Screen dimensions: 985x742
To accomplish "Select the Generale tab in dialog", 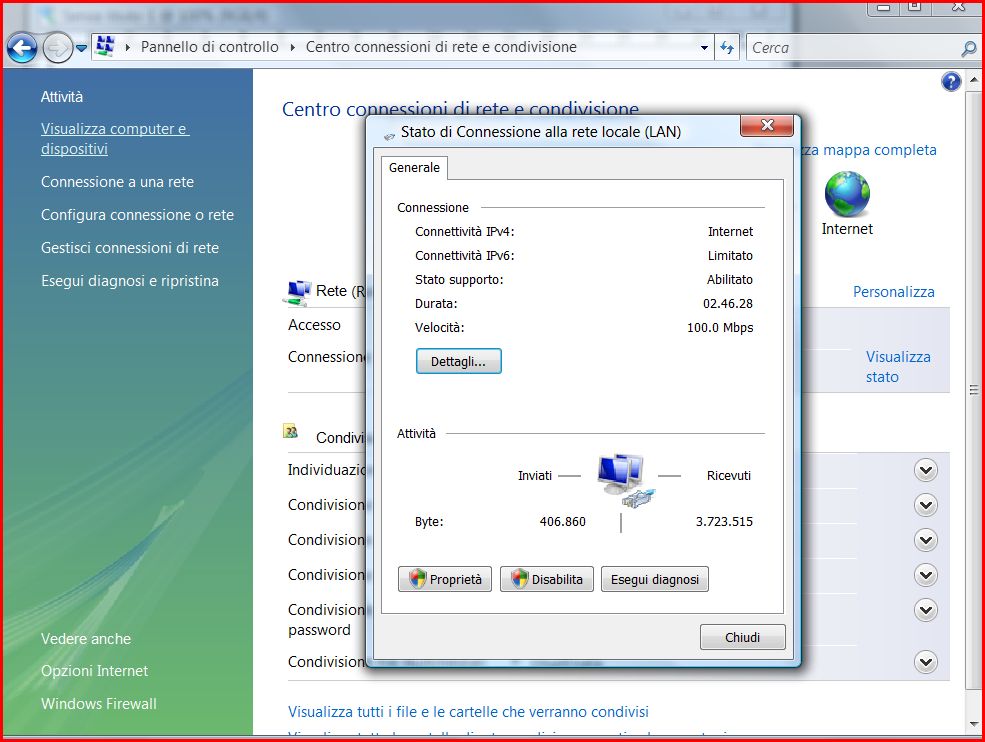I will click(415, 168).
